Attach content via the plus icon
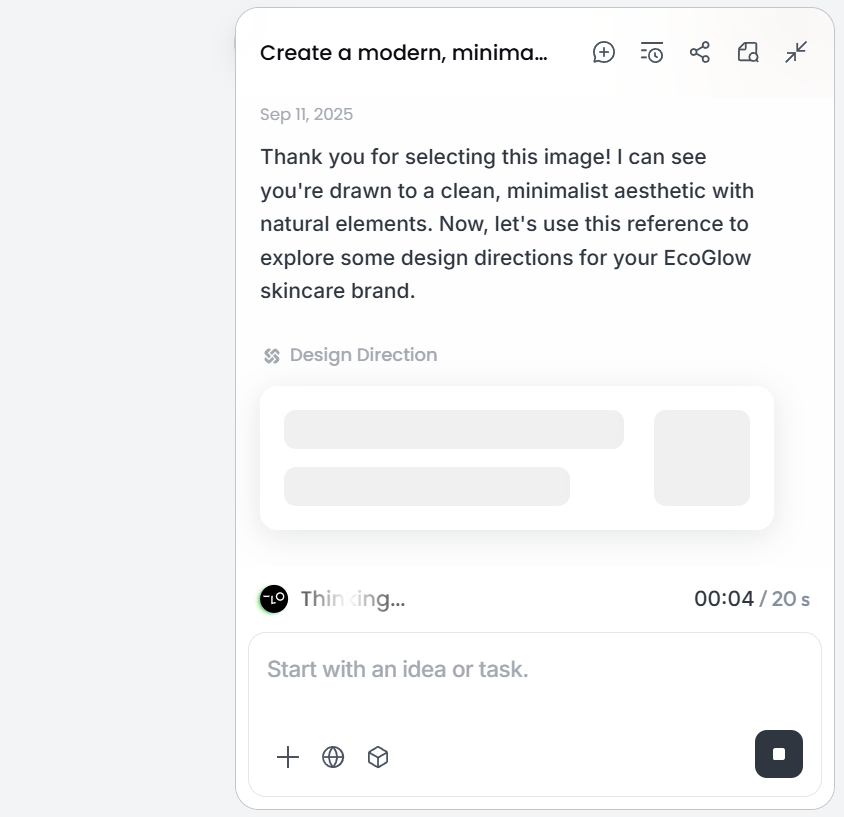 coord(288,757)
